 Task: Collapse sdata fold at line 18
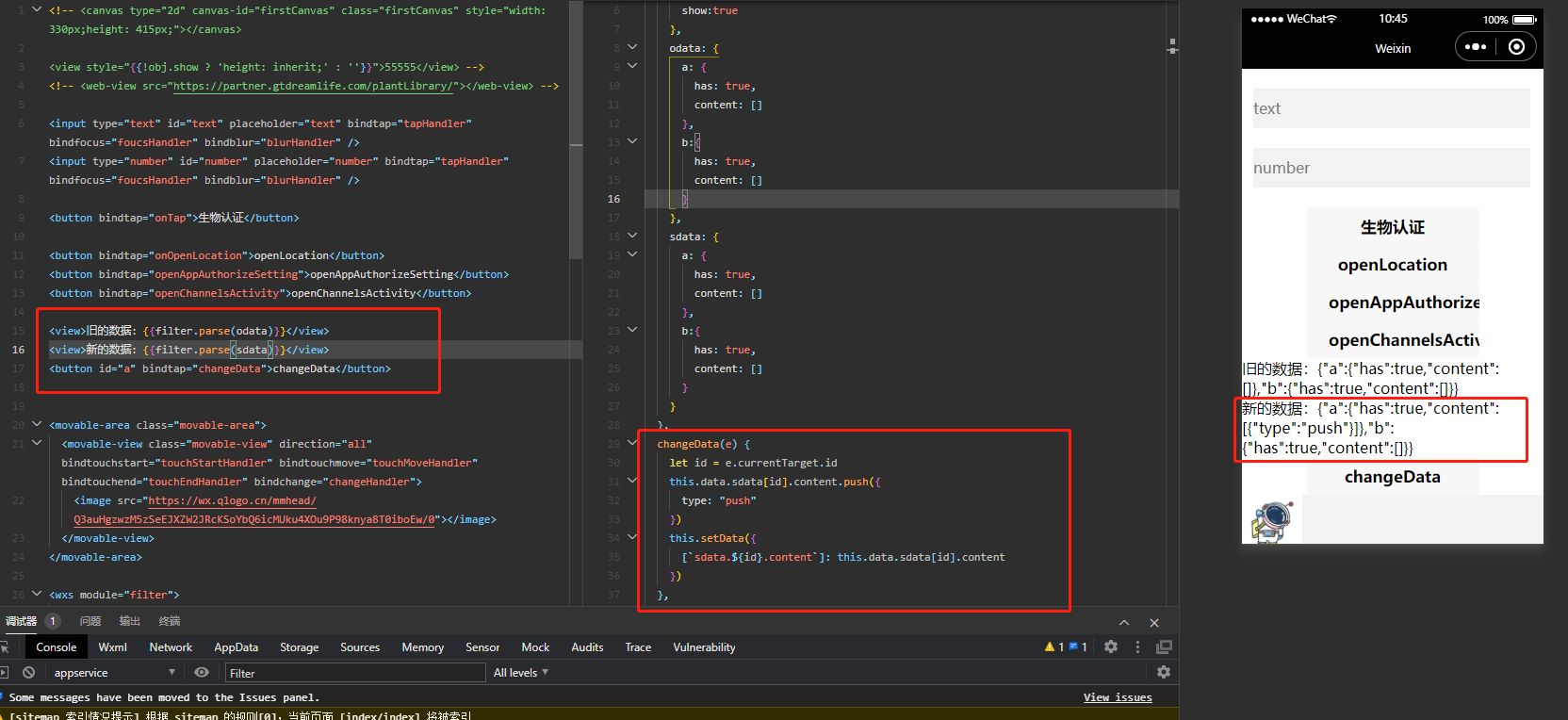632,236
